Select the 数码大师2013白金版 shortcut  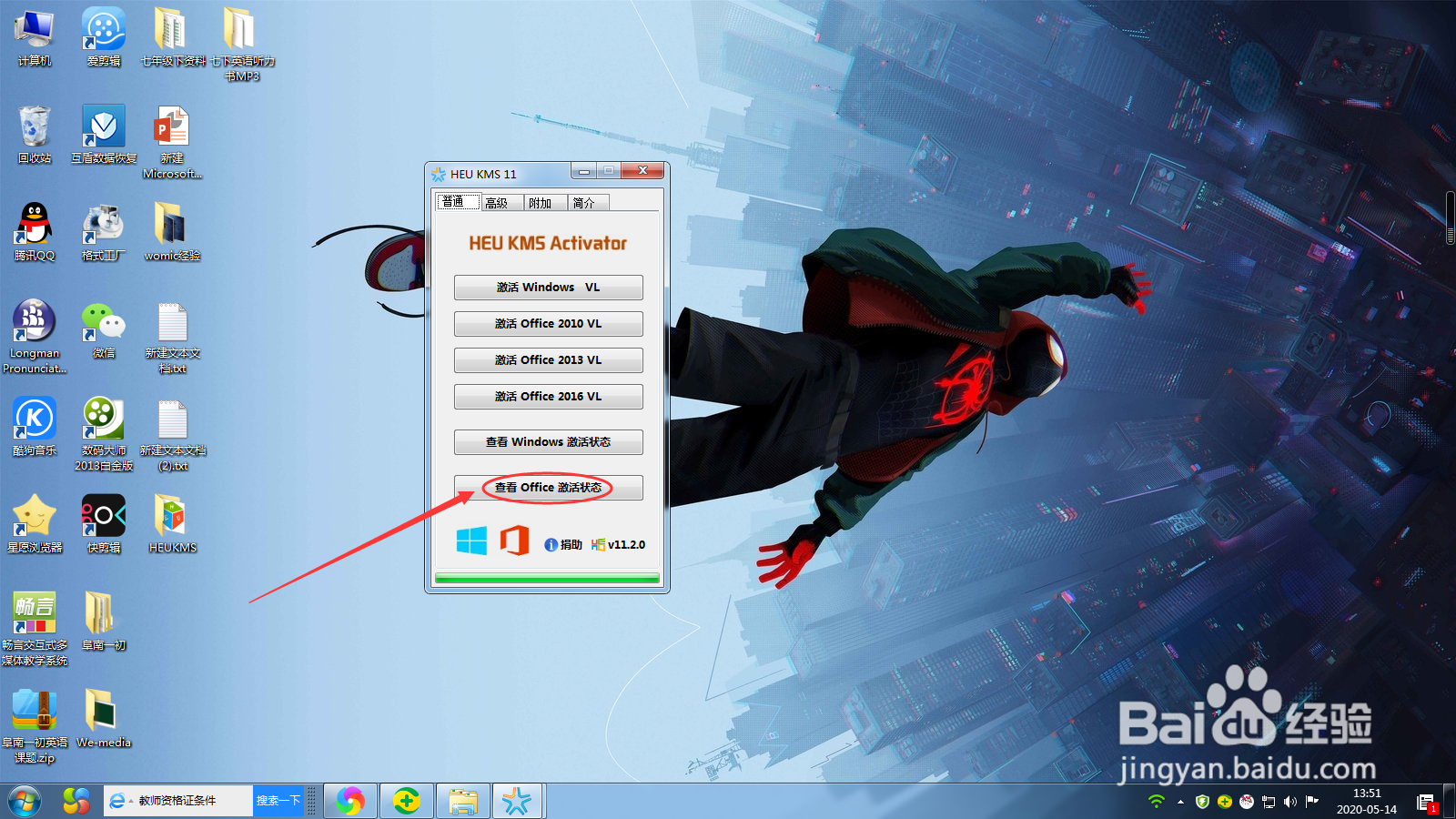point(104,434)
